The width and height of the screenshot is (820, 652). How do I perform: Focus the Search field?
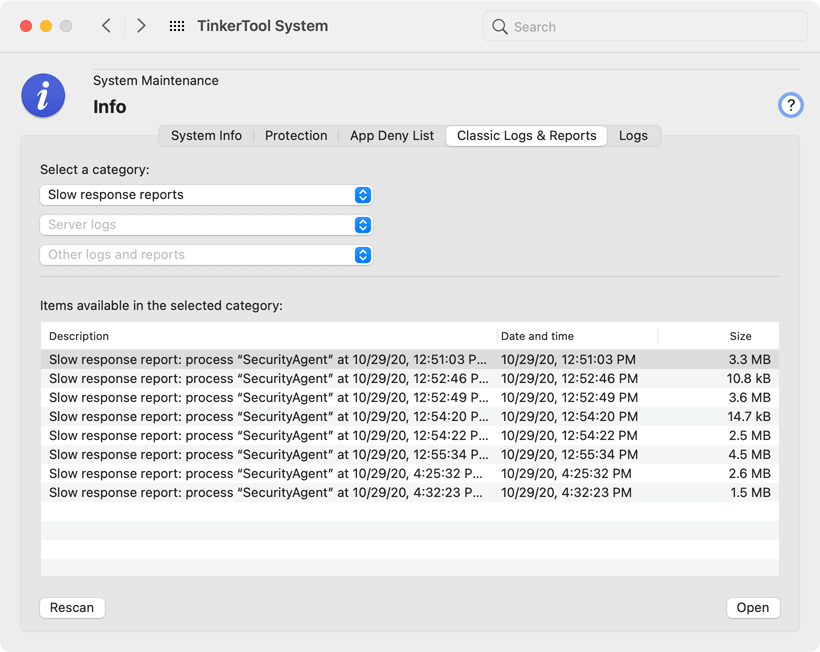click(x=645, y=27)
